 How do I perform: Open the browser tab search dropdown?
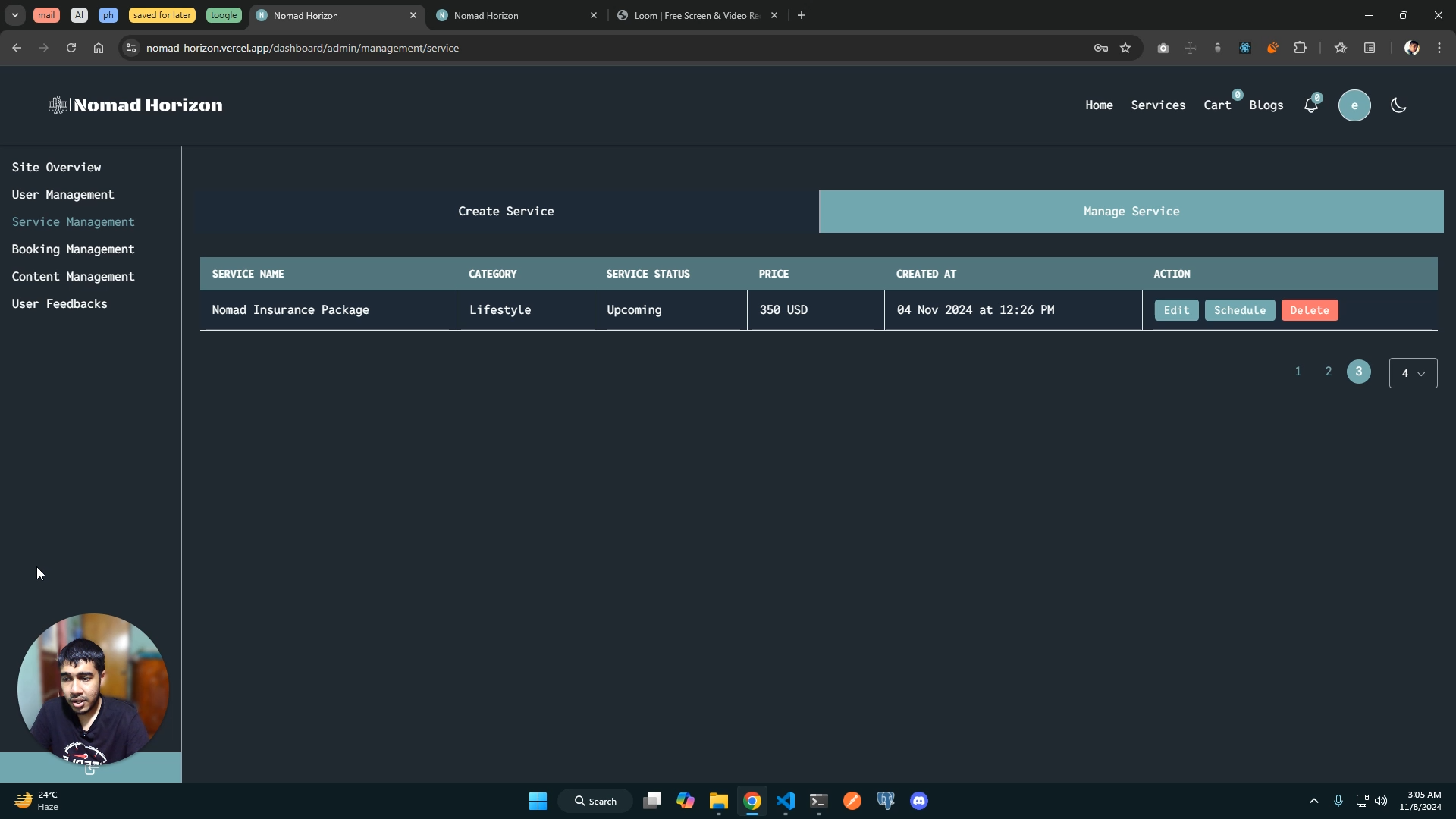tap(14, 15)
